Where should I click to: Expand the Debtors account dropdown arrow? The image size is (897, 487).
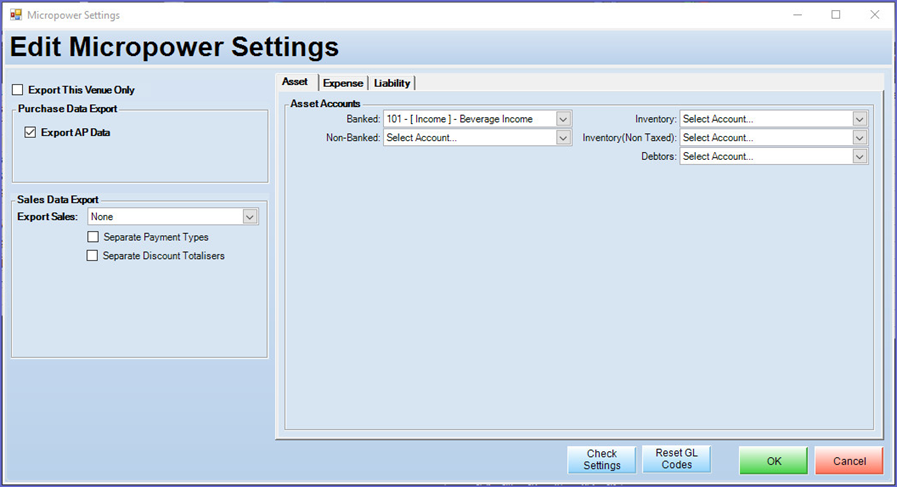(x=859, y=156)
